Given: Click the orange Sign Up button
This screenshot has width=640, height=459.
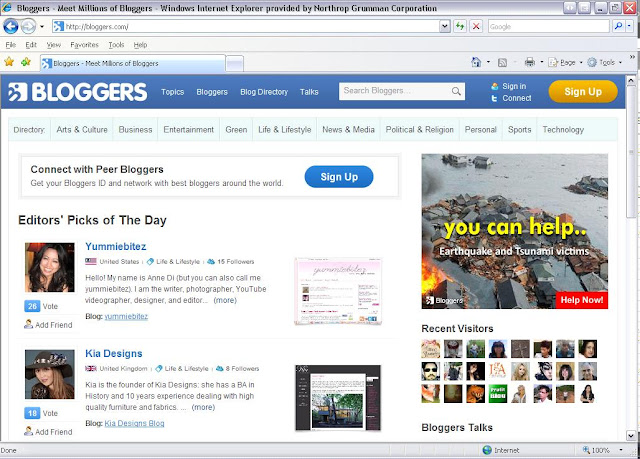Looking at the screenshot, I should click(583, 91).
